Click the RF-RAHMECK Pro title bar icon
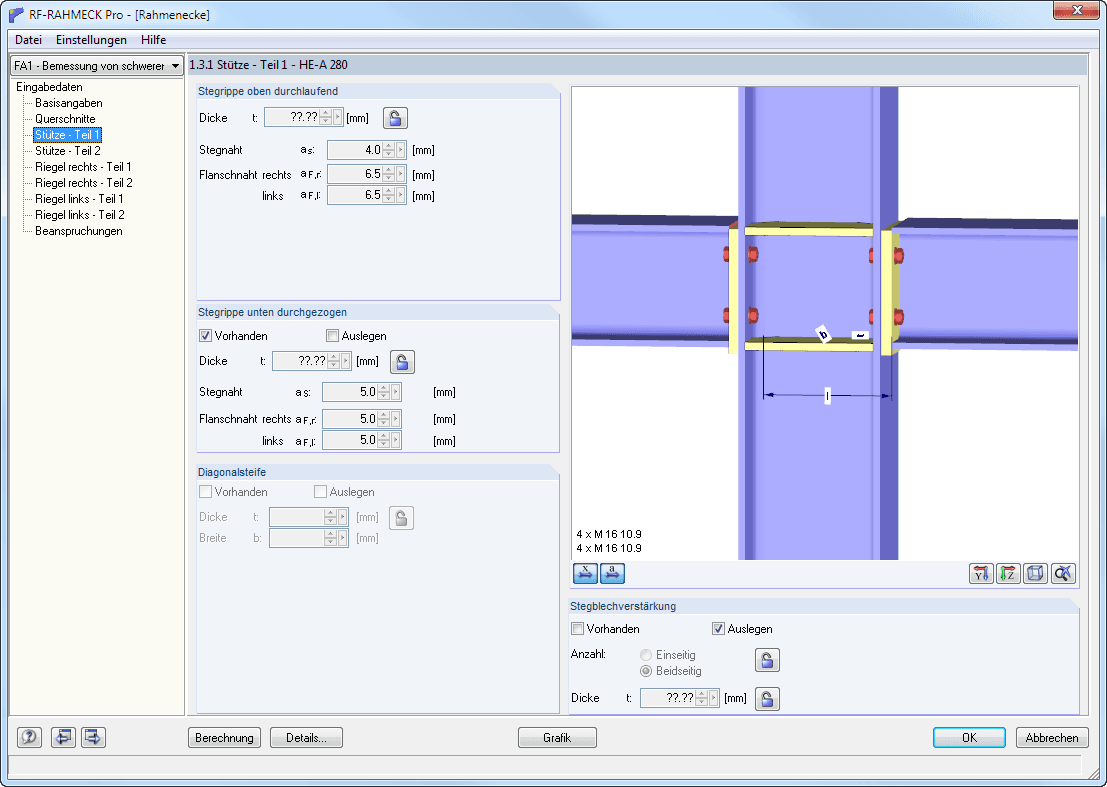This screenshot has height=787, width=1107. 16,14
